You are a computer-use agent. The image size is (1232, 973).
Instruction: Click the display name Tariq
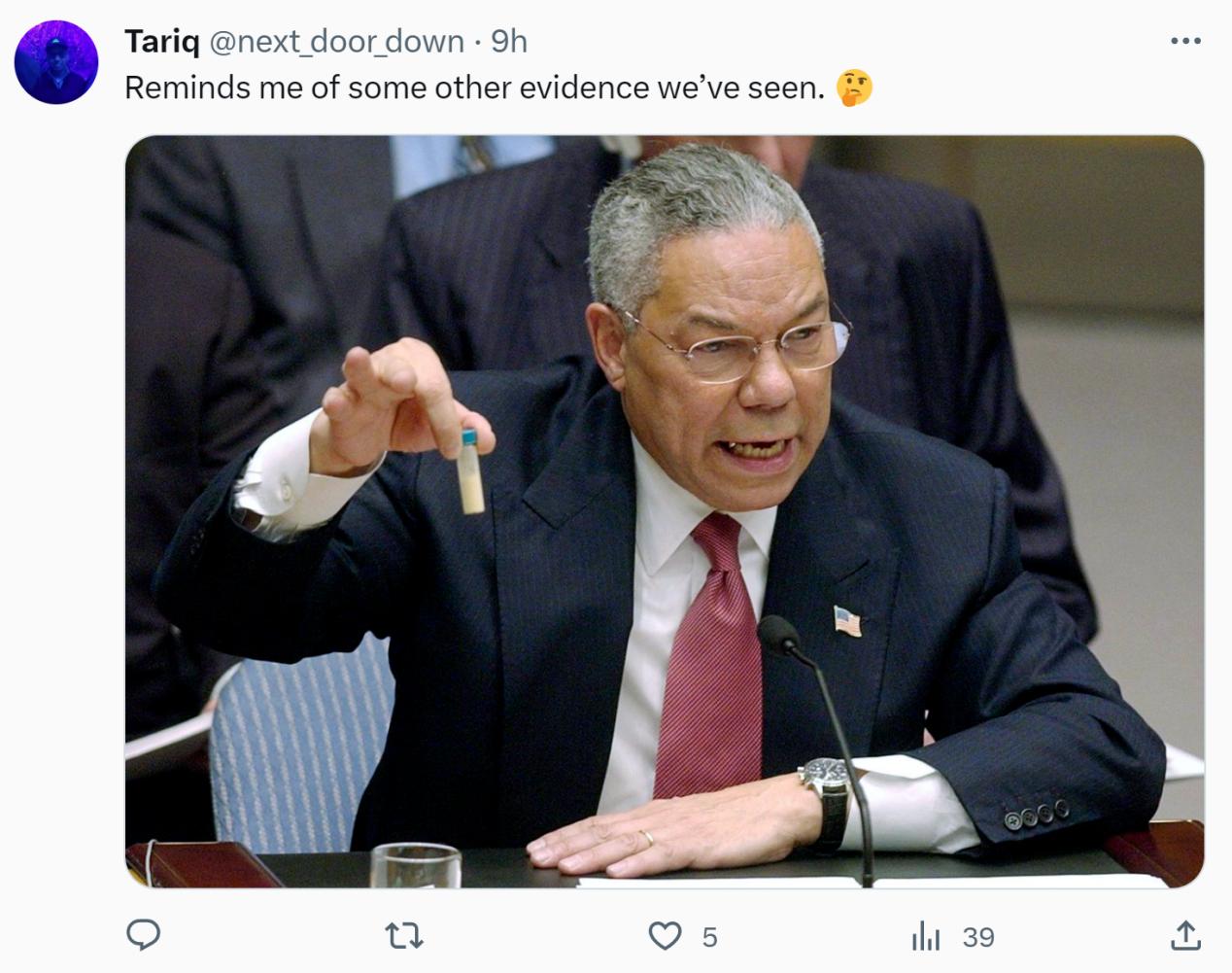tap(161, 42)
